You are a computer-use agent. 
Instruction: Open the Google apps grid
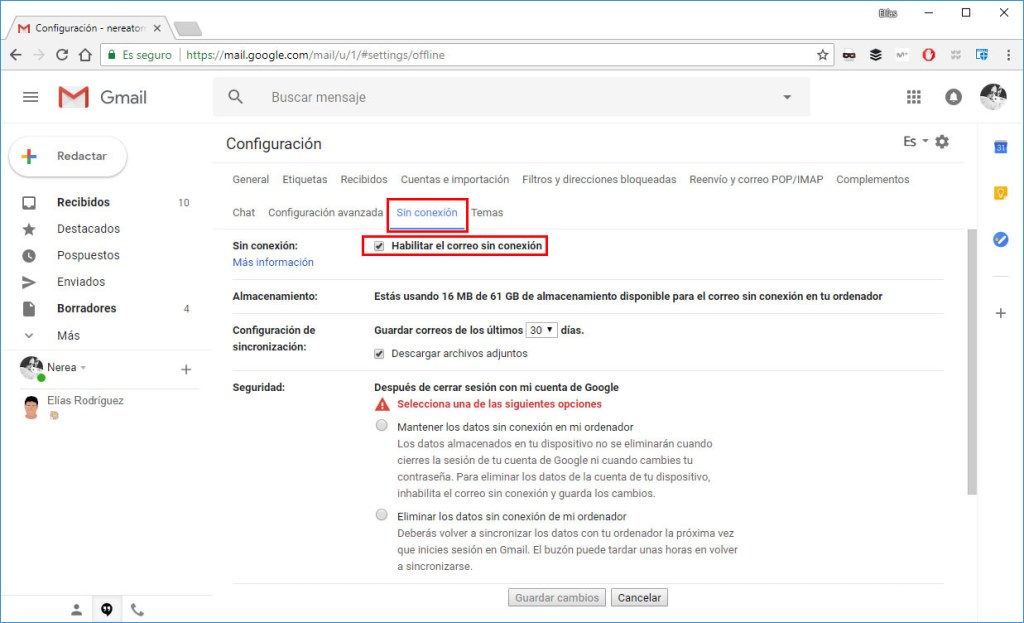pyautogui.click(x=913, y=96)
